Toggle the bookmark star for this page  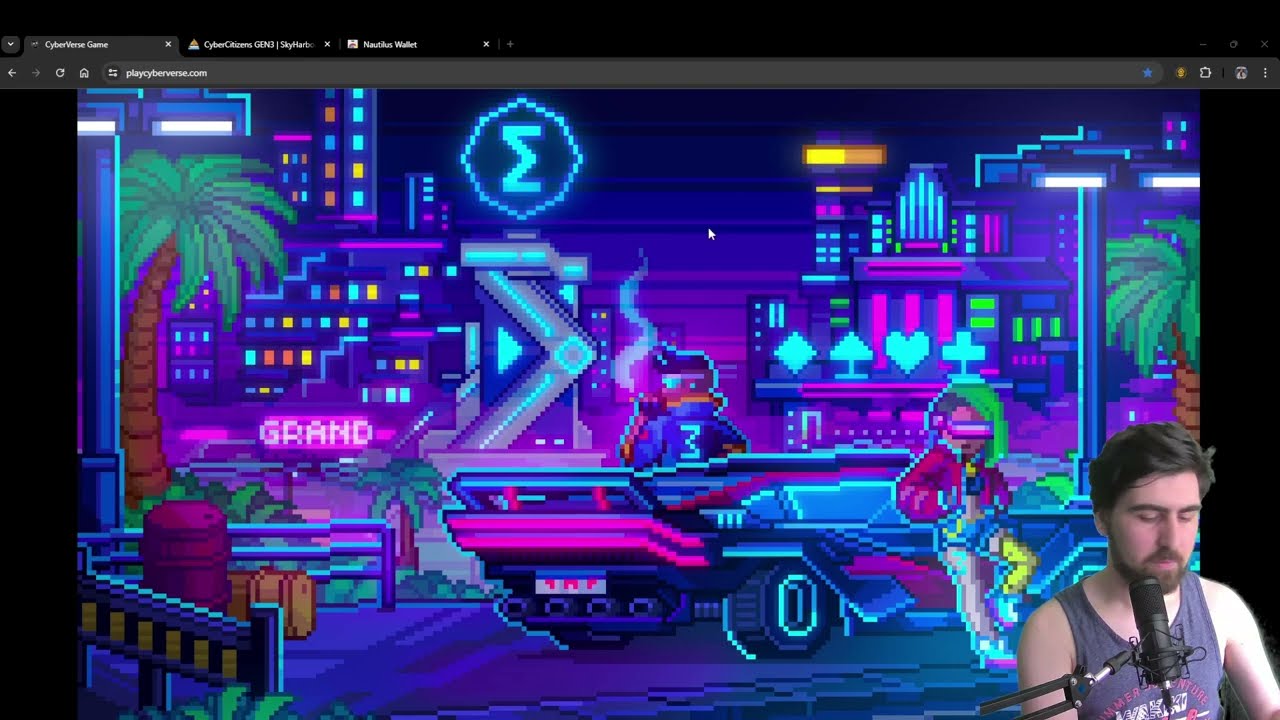tap(1147, 73)
